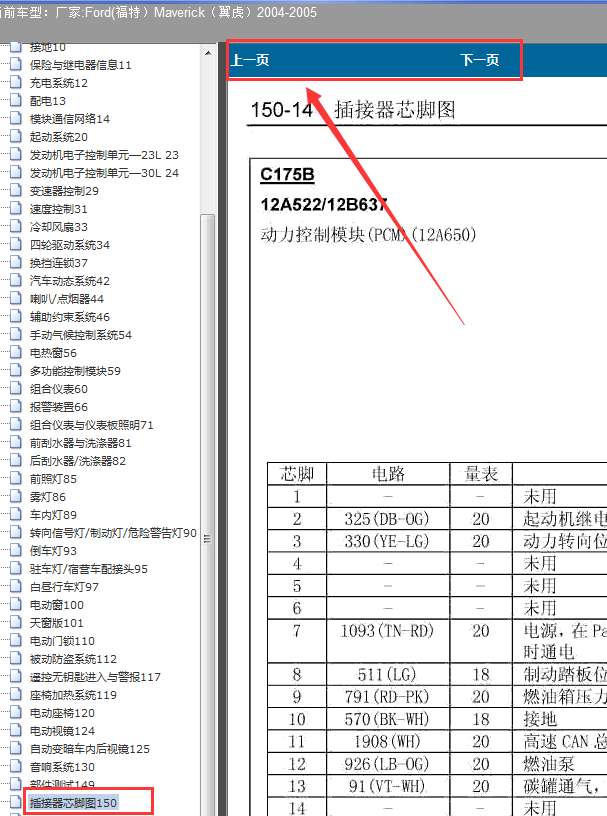
Task: Open 转向信号灯/制动灯/危险警告灯90
Action: tap(113, 533)
